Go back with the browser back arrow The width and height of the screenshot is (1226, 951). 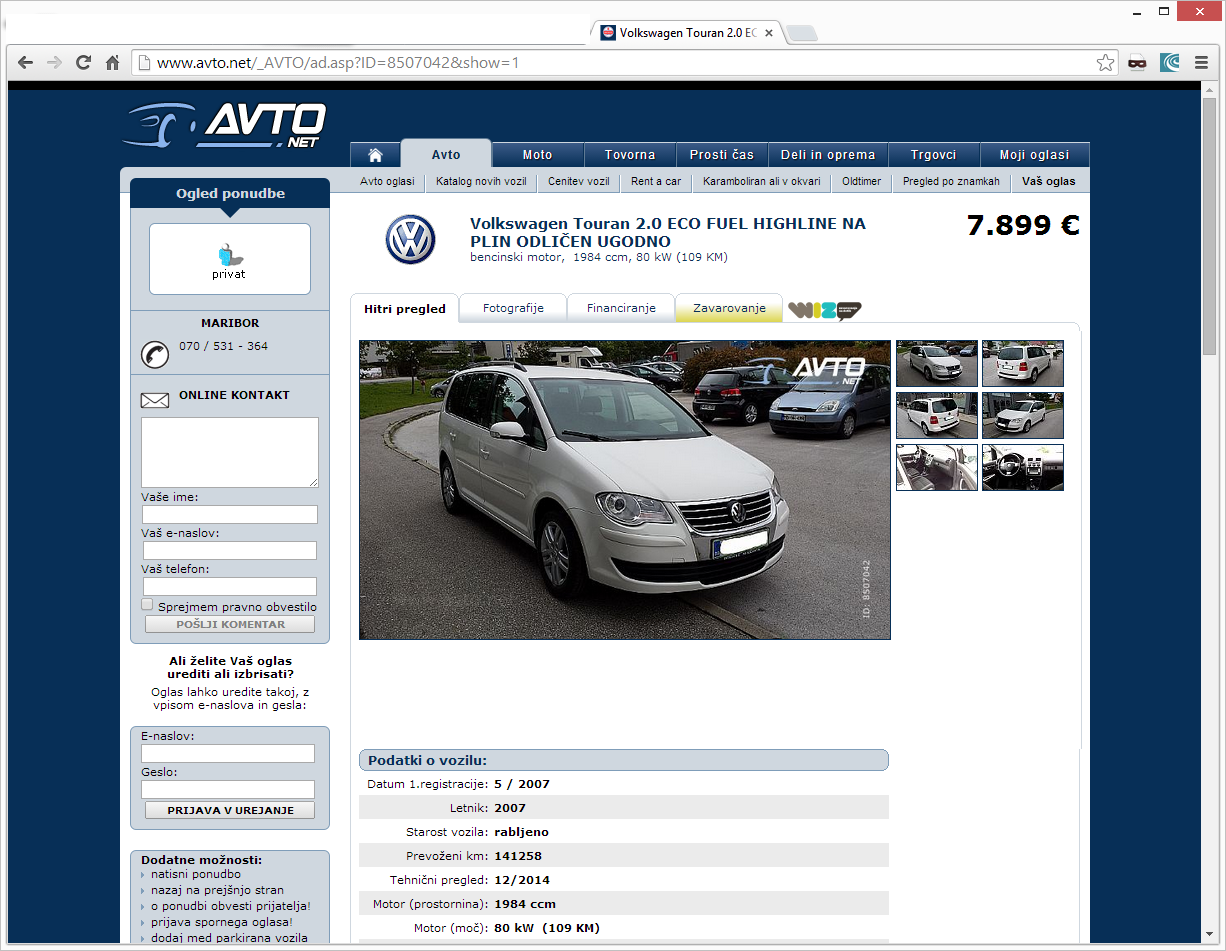26,63
